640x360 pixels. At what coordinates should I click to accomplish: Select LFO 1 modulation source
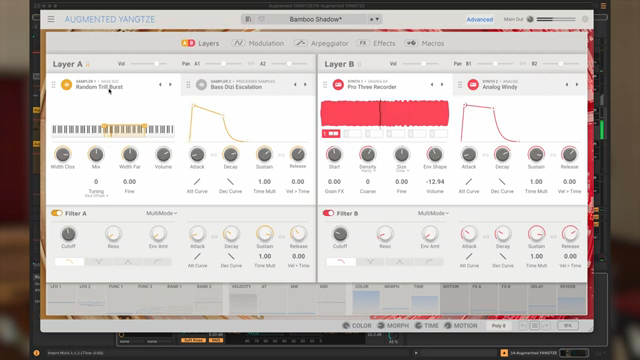click(62, 299)
